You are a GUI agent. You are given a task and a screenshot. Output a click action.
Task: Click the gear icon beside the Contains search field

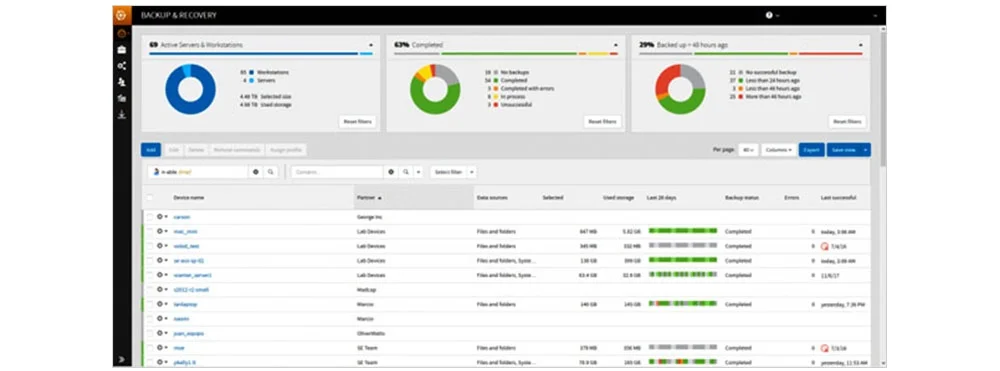click(392, 172)
